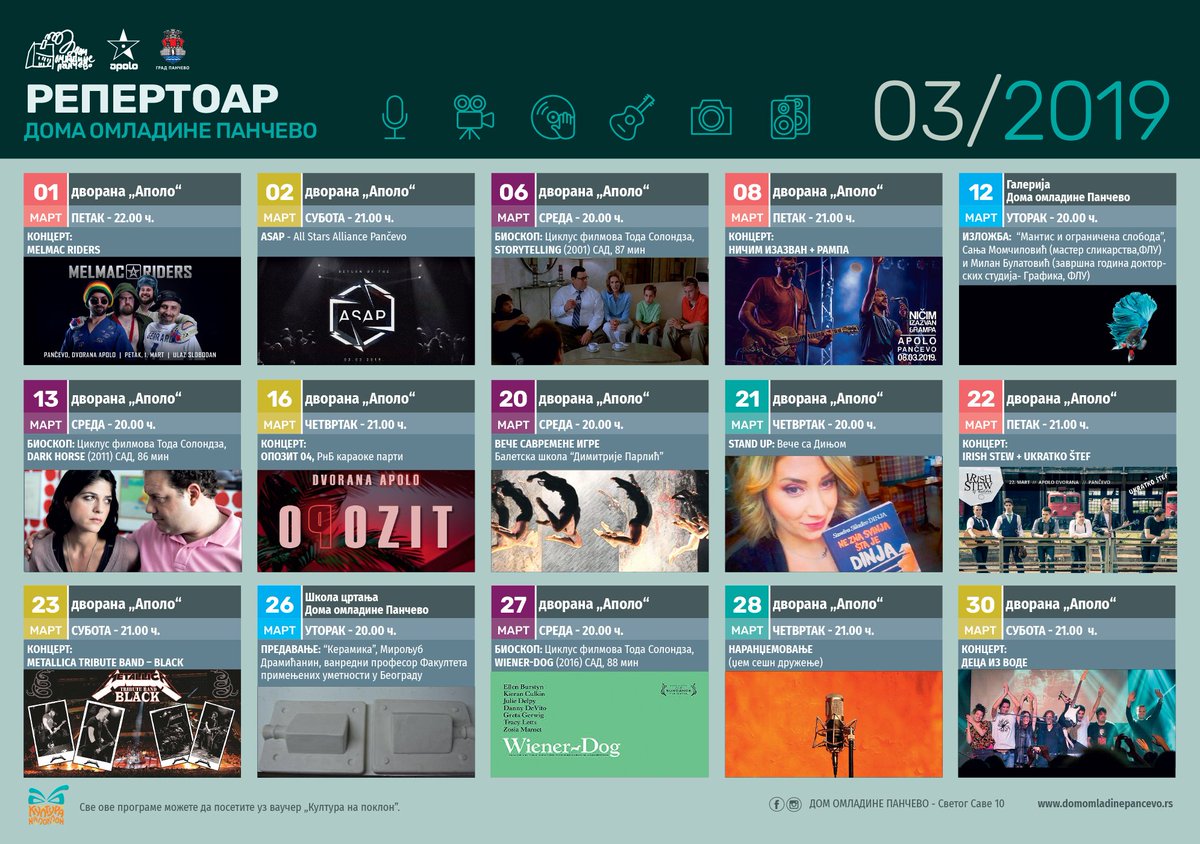Click the Facebook icon in footer
1200x844 pixels.
[776, 804]
